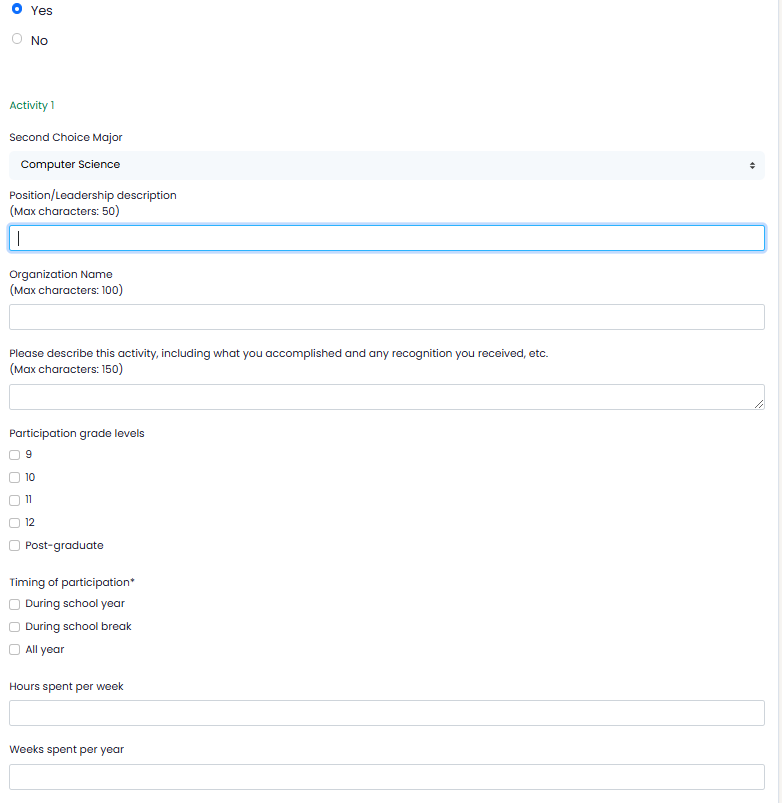Click the Weeks spent per year field

tap(387, 777)
